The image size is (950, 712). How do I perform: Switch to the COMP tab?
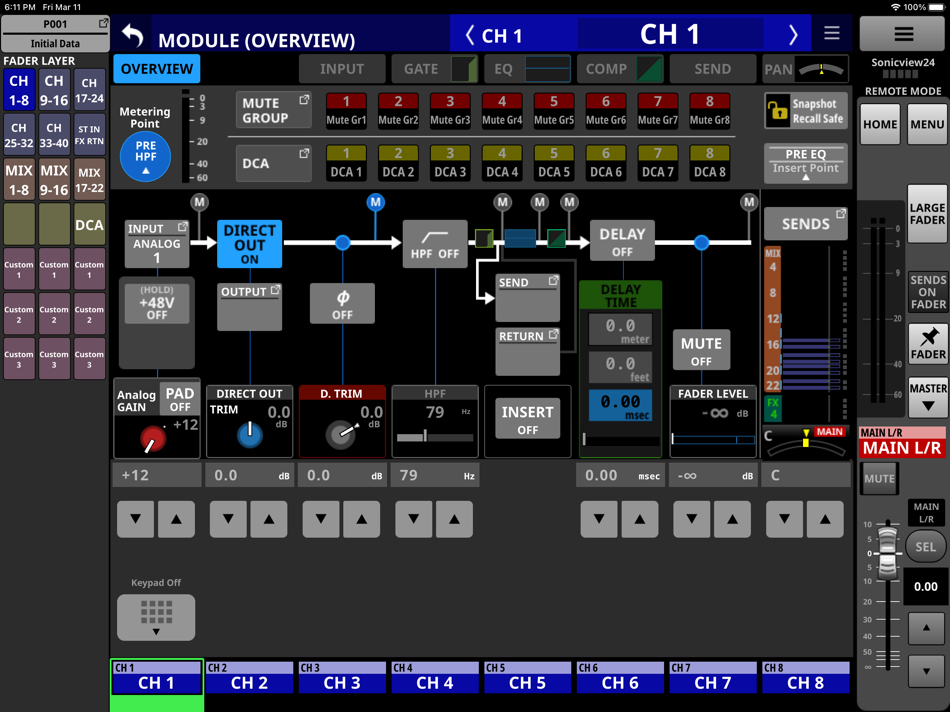click(620, 68)
